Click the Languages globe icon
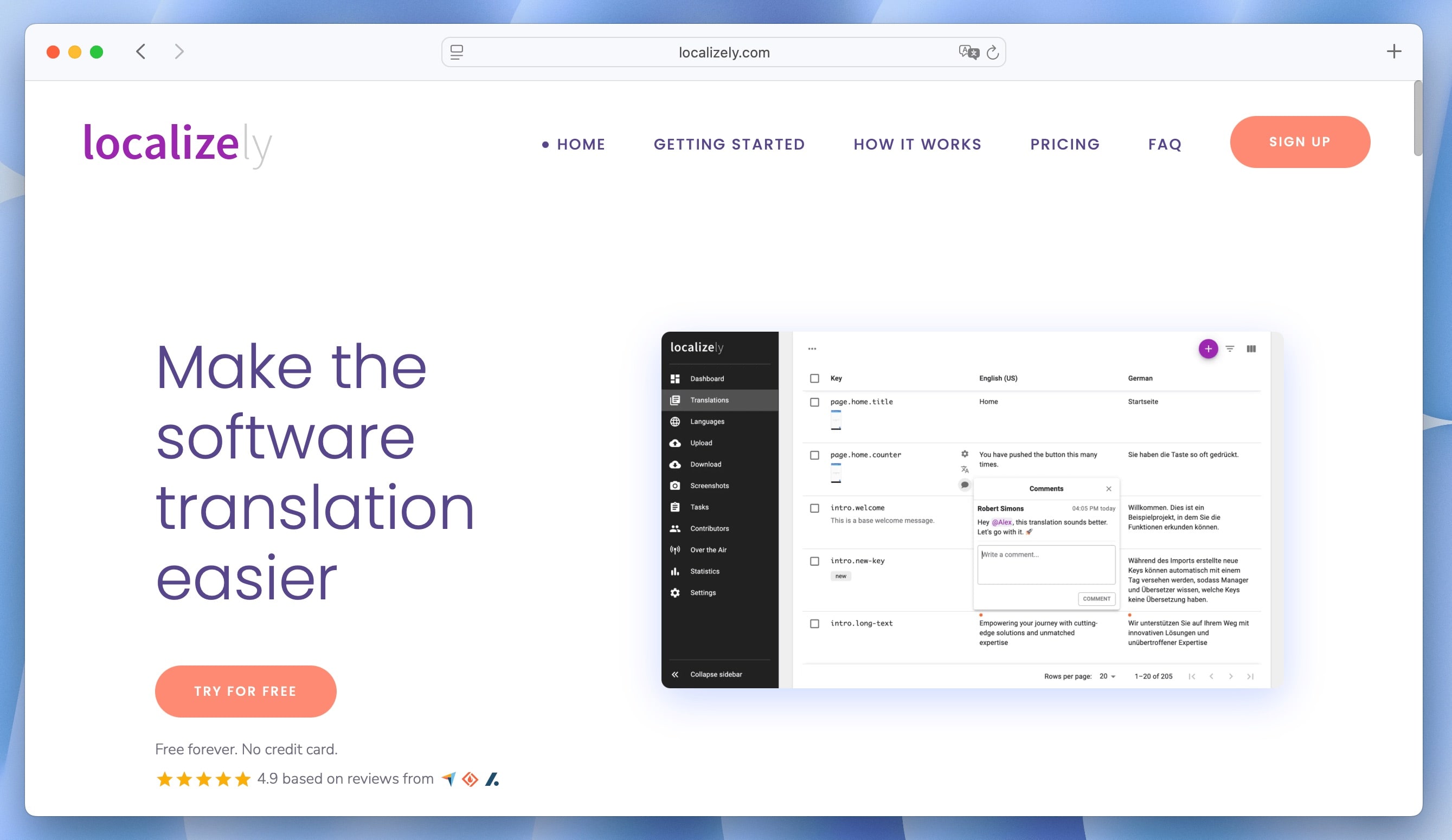This screenshot has width=1452, height=840. pyautogui.click(x=674, y=421)
